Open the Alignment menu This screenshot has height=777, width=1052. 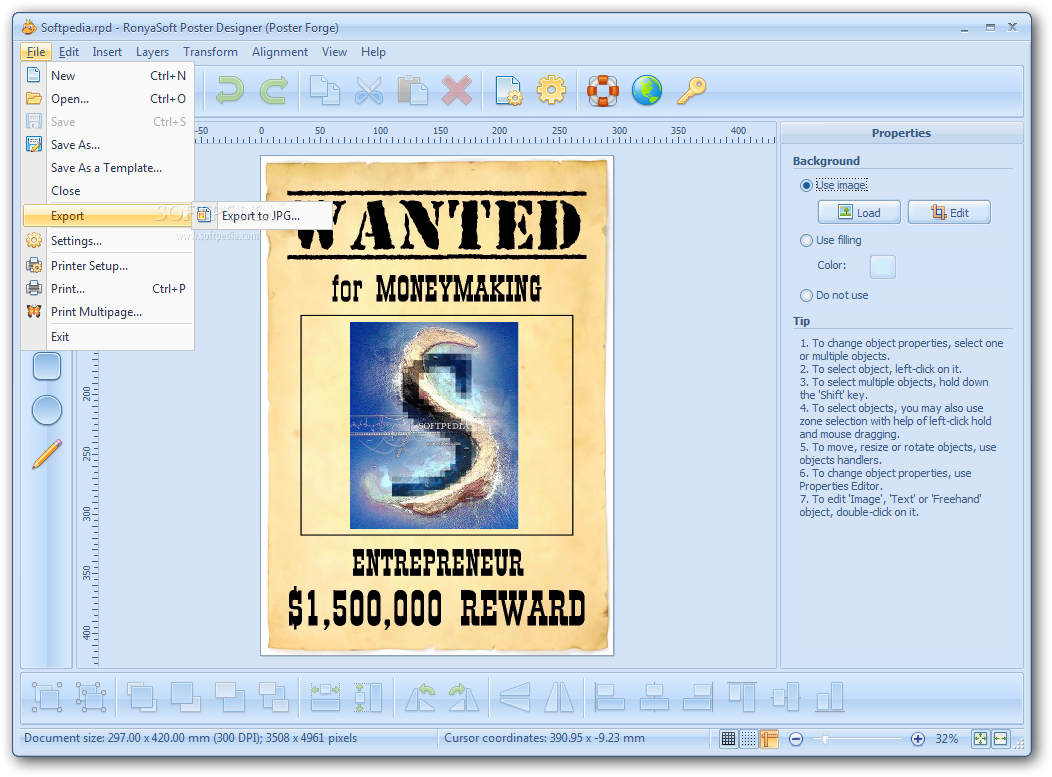(x=280, y=52)
